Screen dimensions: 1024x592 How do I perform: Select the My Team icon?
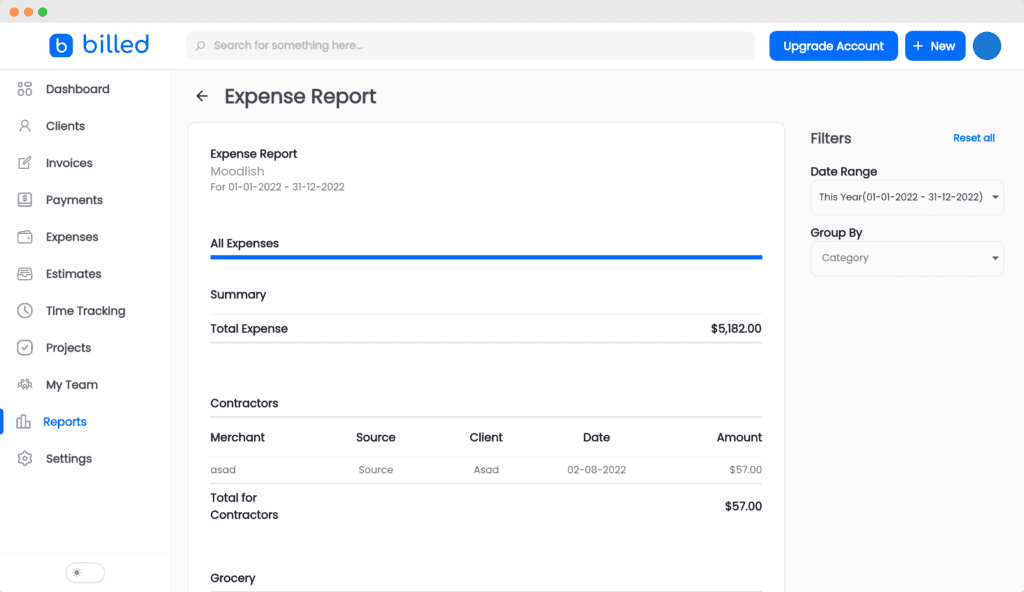pyautogui.click(x=24, y=384)
